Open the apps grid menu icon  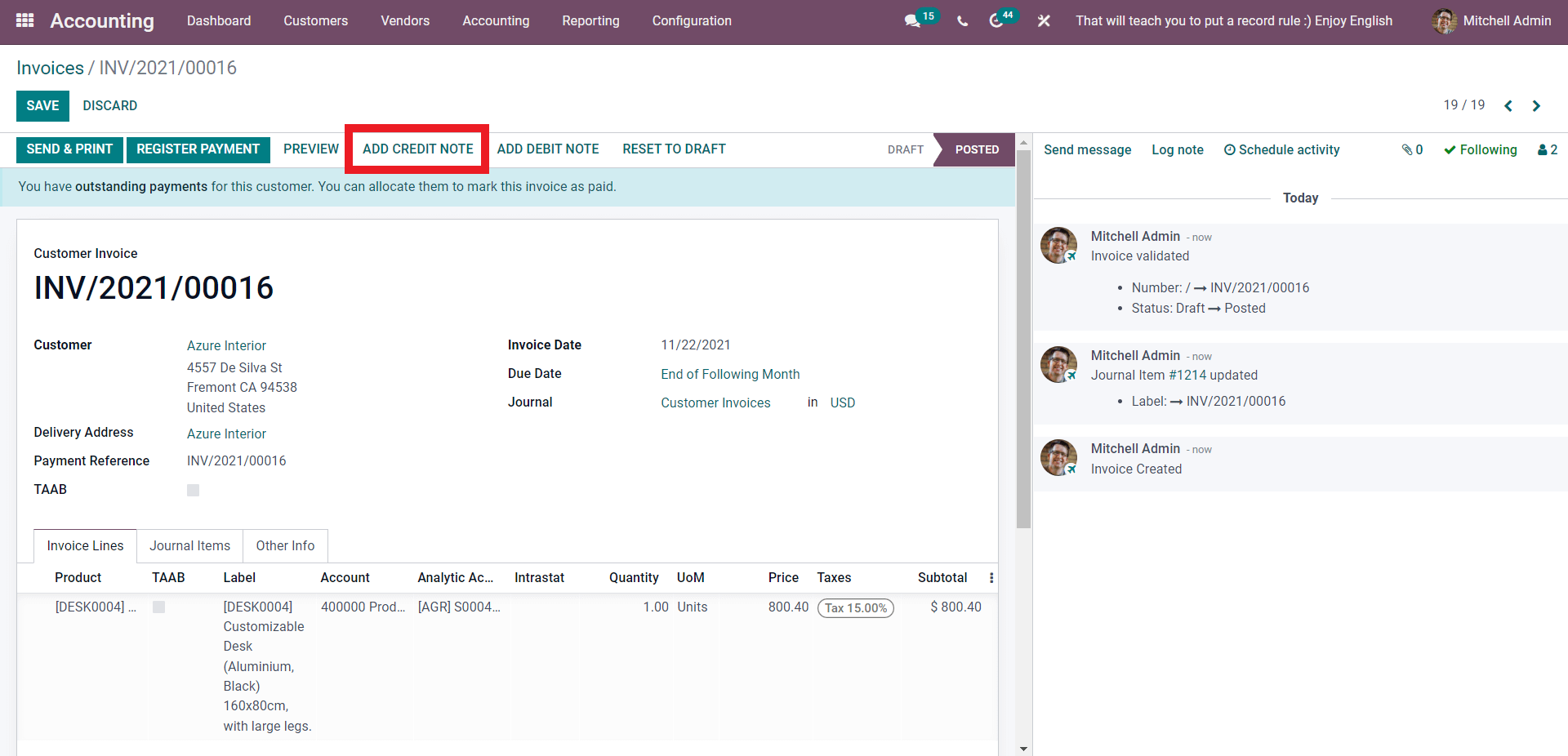pyautogui.click(x=24, y=20)
